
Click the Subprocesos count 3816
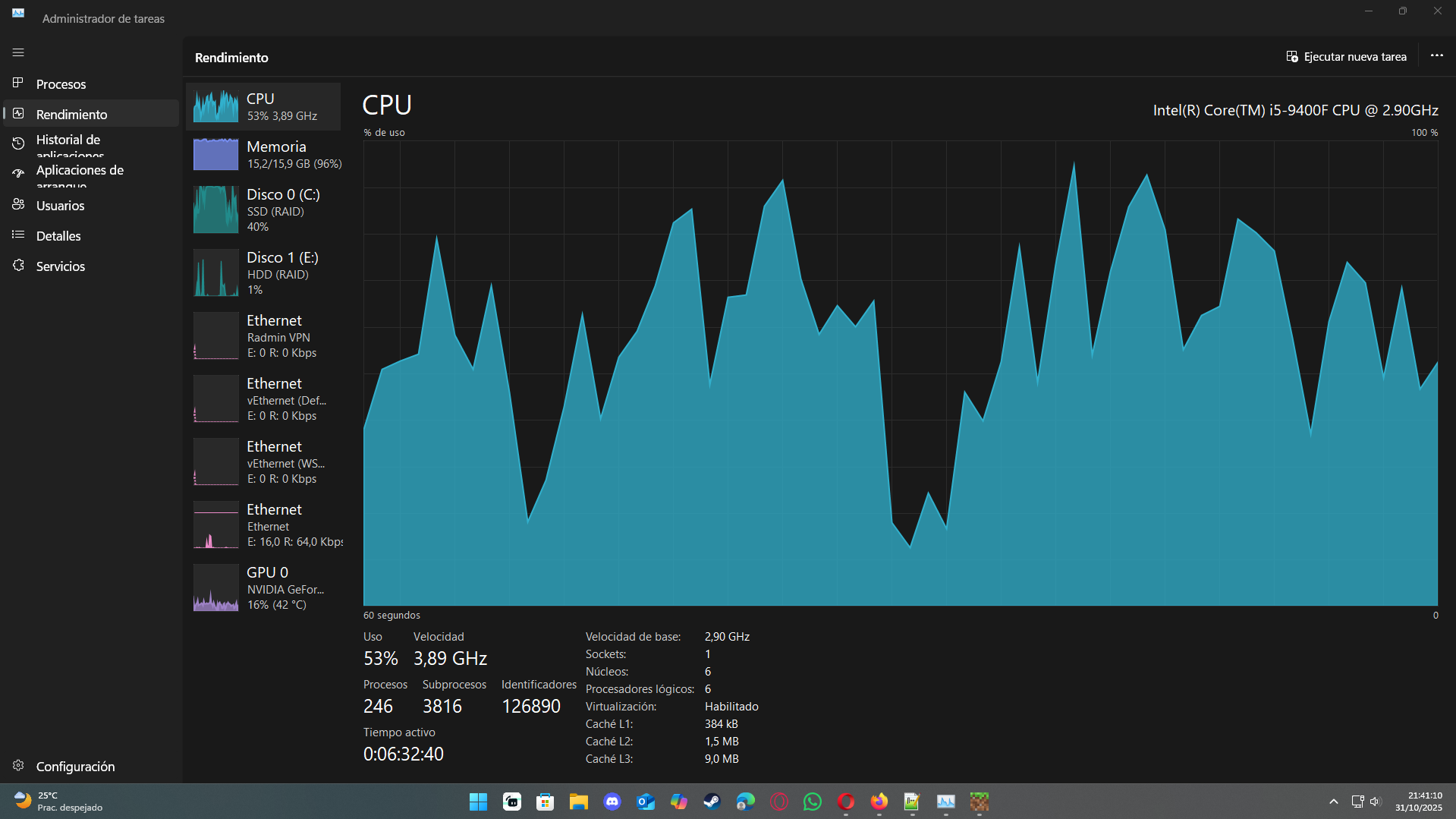point(442,706)
